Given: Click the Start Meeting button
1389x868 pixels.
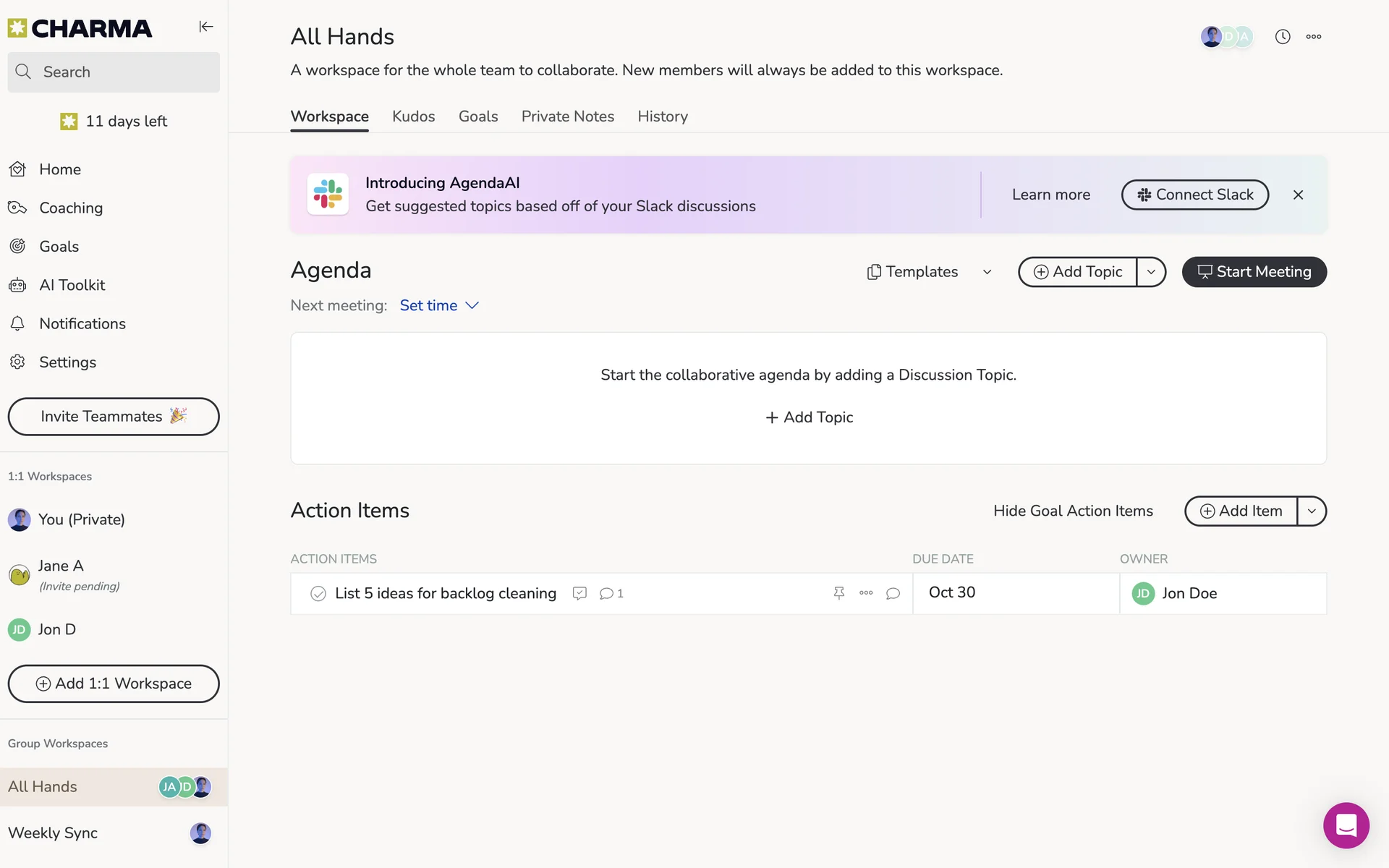Looking at the screenshot, I should point(1254,272).
